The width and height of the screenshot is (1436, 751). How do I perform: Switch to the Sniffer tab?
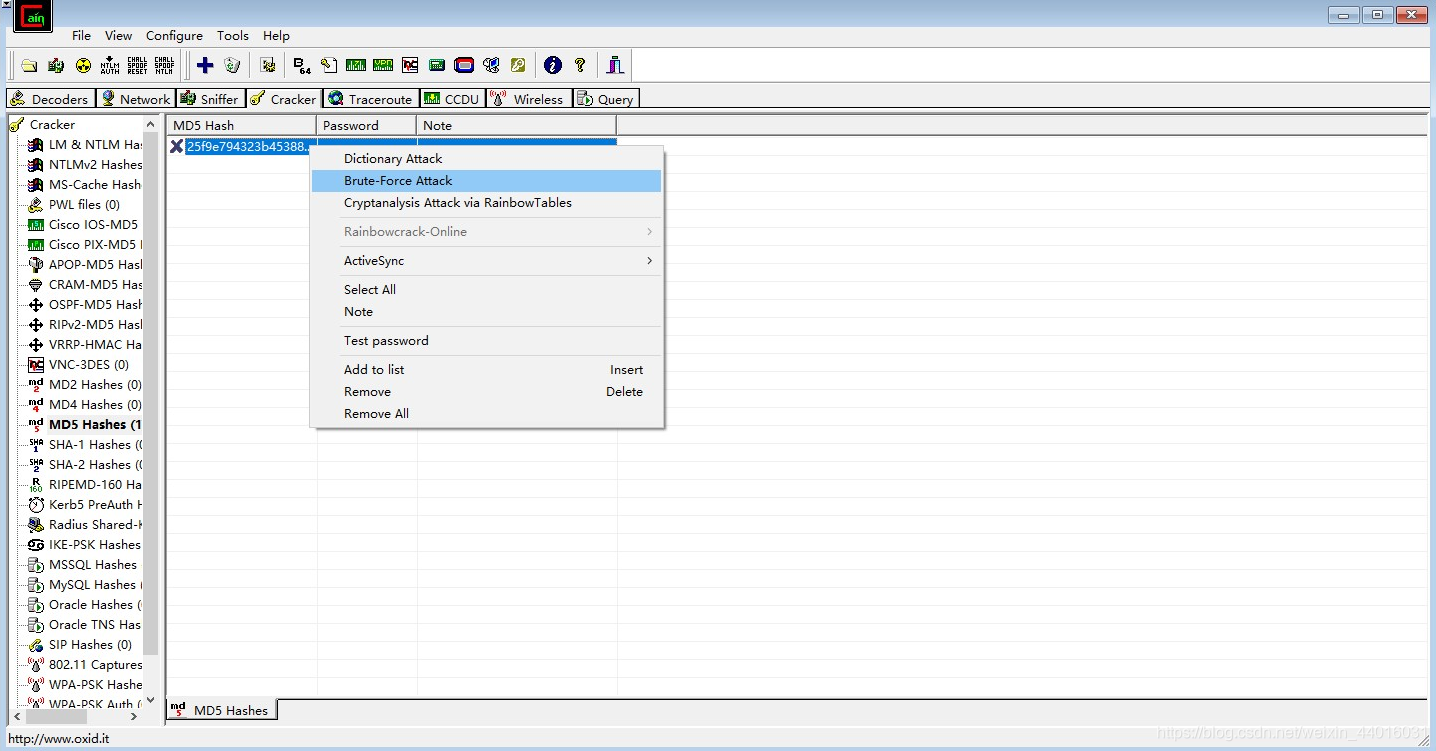click(x=210, y=99)
